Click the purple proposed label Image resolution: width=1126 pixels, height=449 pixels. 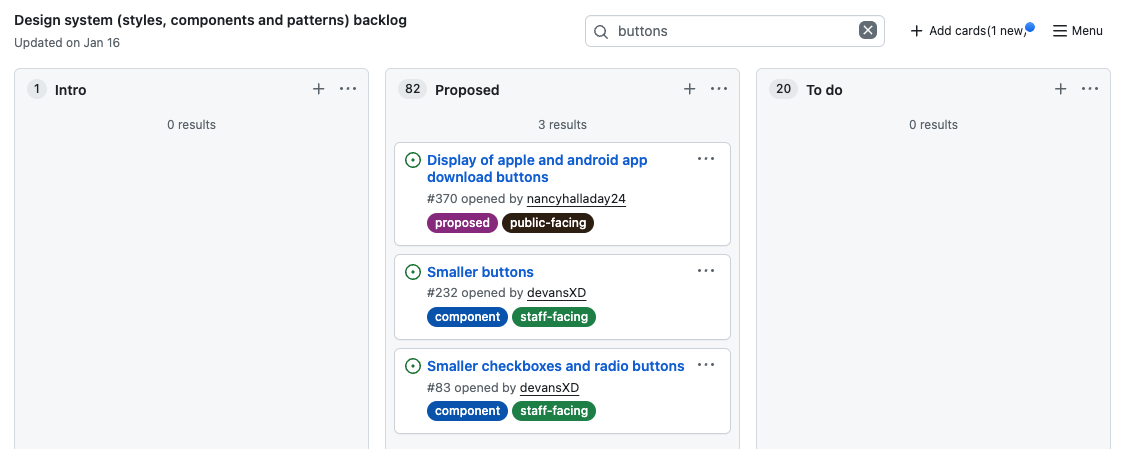pos(462,223)
